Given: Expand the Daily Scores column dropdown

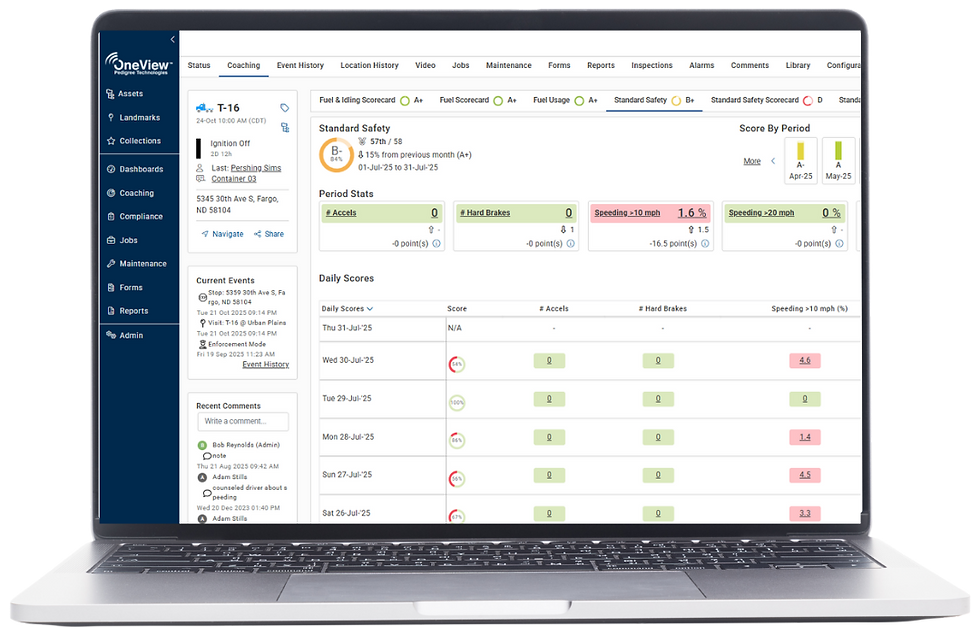Looking at the screenshot, I should pyautogui.click(x=370, y=309).
